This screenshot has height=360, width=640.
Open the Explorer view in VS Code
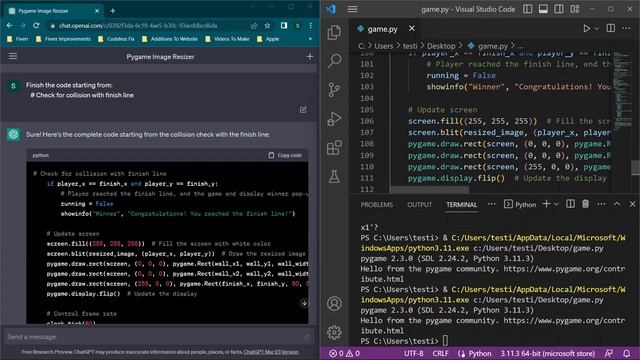tap(334, 32)
